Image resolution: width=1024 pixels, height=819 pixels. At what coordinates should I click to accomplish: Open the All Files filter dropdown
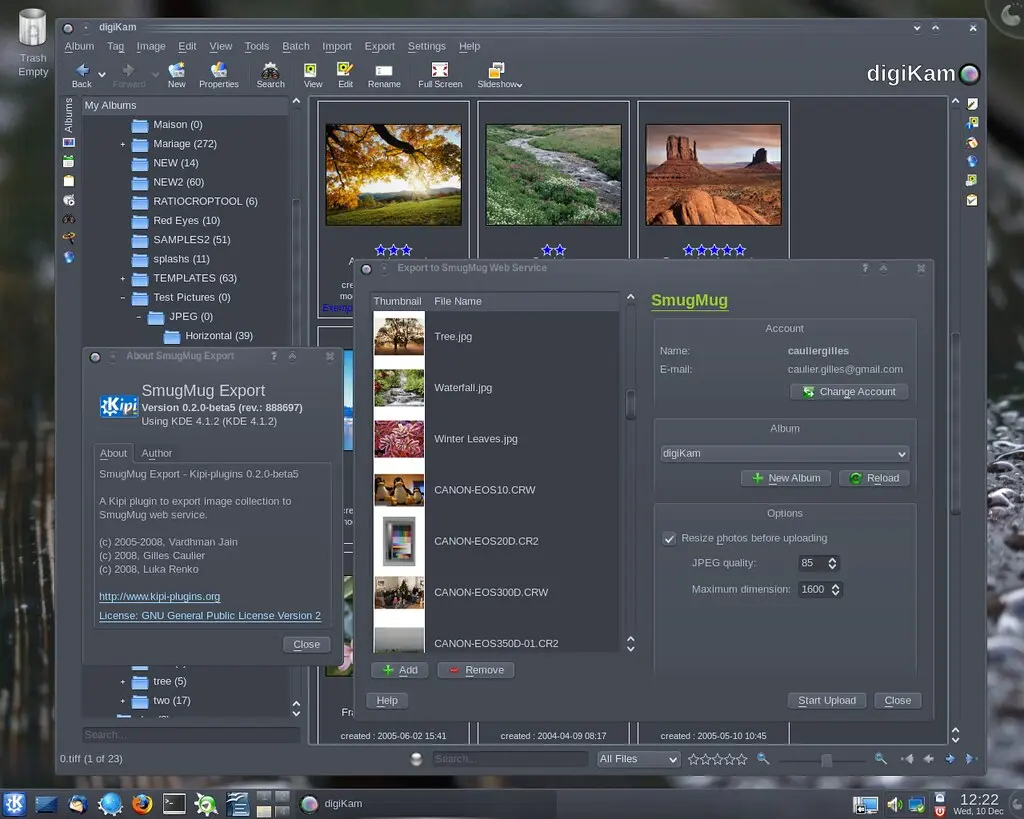637,759
